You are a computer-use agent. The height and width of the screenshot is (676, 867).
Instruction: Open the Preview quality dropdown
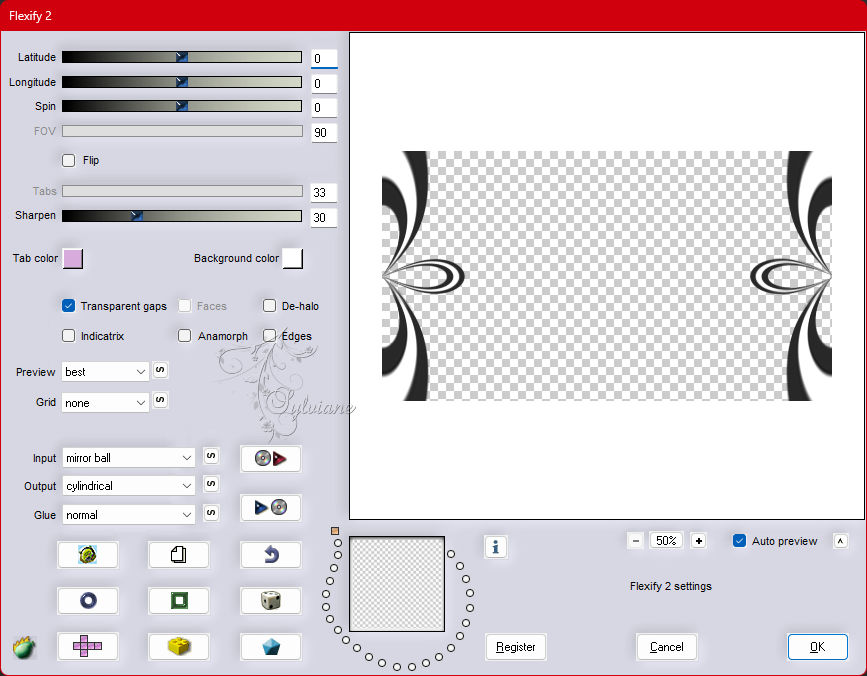pos(106,372)
